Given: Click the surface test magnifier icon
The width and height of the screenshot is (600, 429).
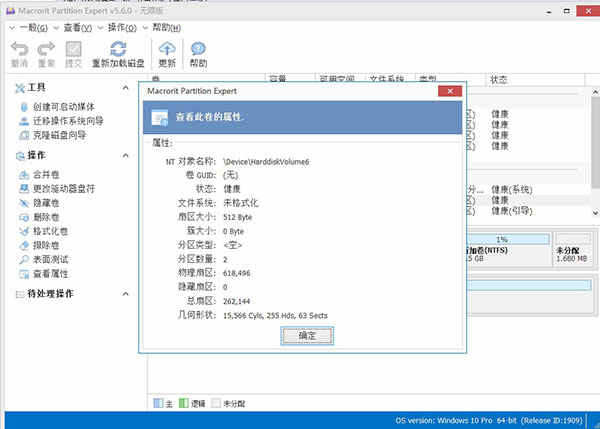Looking at the screenshot, I should click(24, 259).
